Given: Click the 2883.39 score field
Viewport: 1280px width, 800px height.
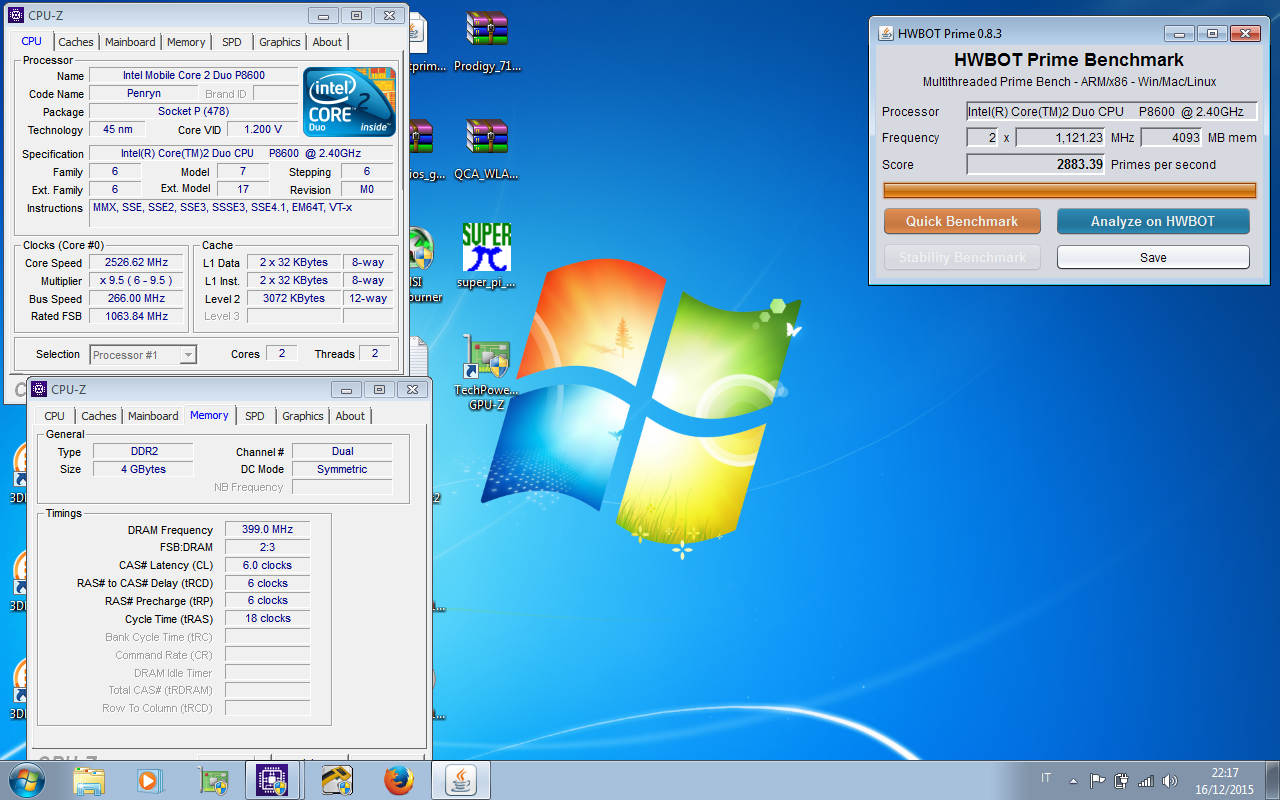Looking at the screenshot, I should tap(1036, 164).
